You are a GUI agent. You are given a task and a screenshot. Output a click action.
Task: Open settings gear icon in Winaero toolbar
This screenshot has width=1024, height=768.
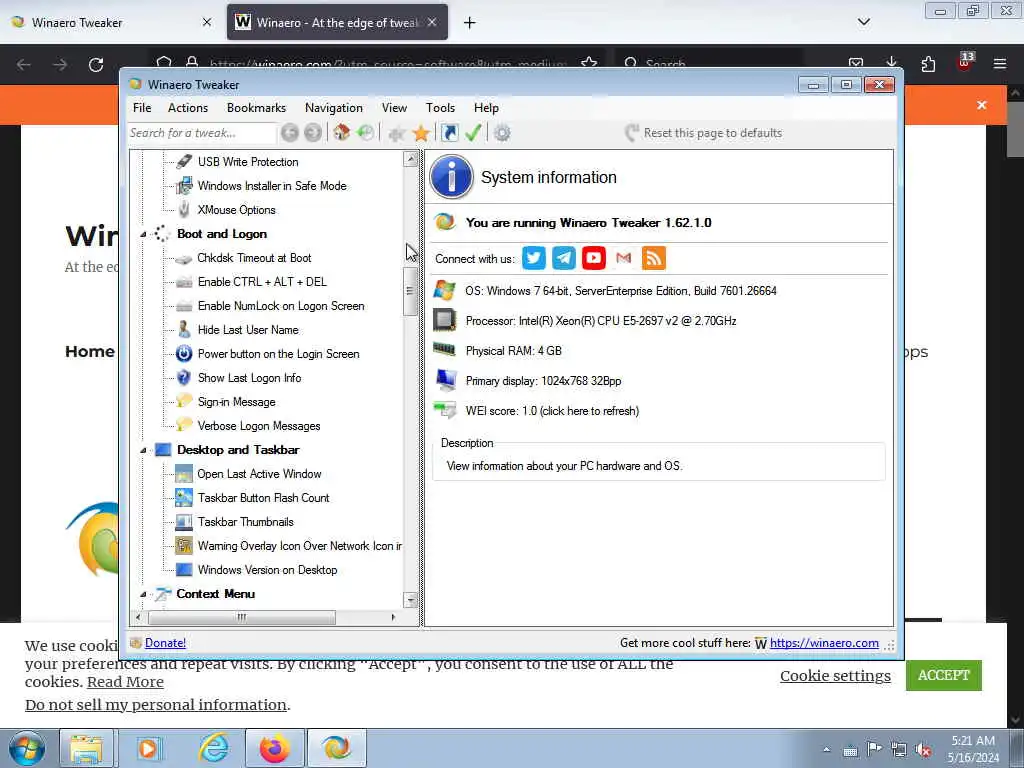click(x=502, y=133)
